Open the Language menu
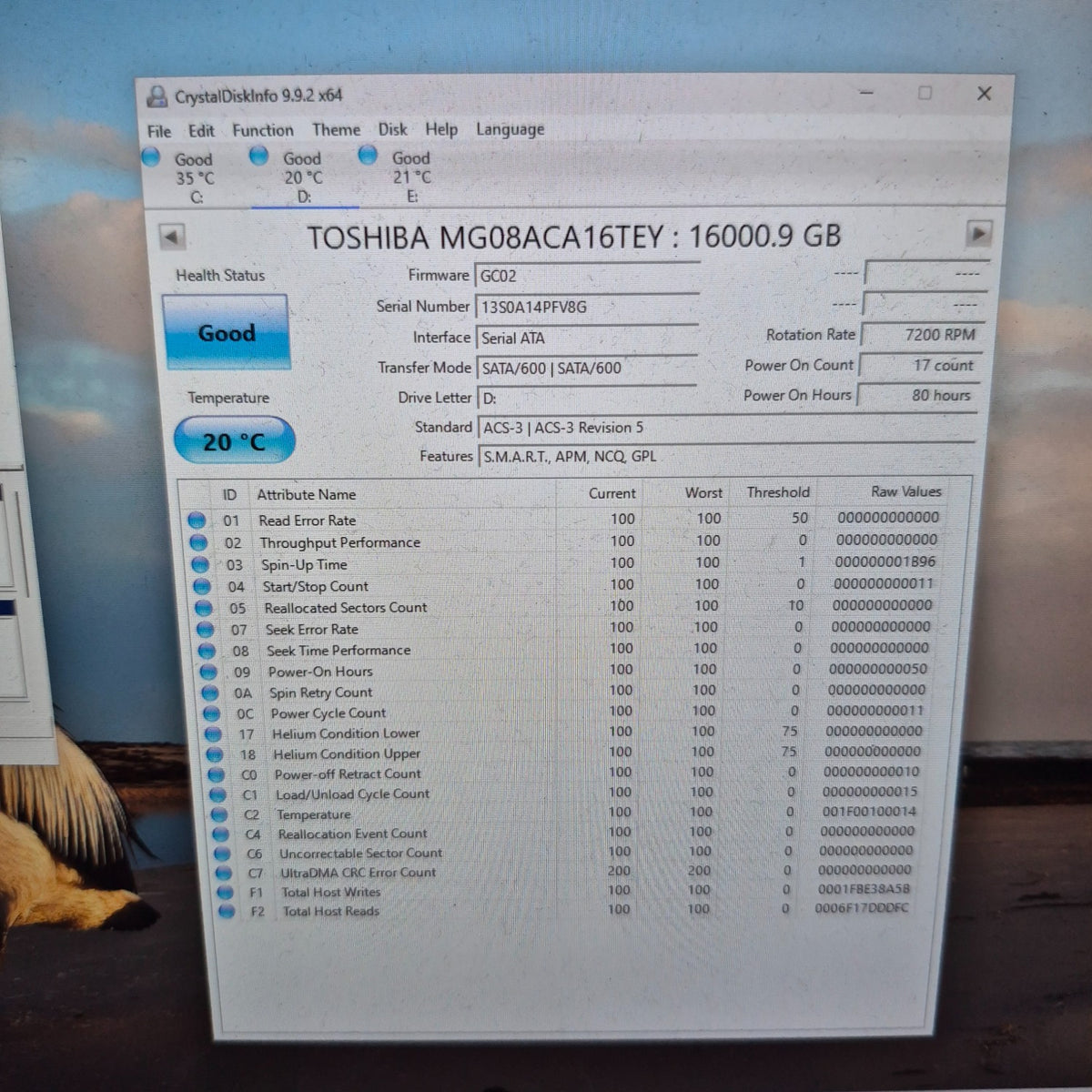The height and width of the screenshot is (1092, 1092). [510, 129]
